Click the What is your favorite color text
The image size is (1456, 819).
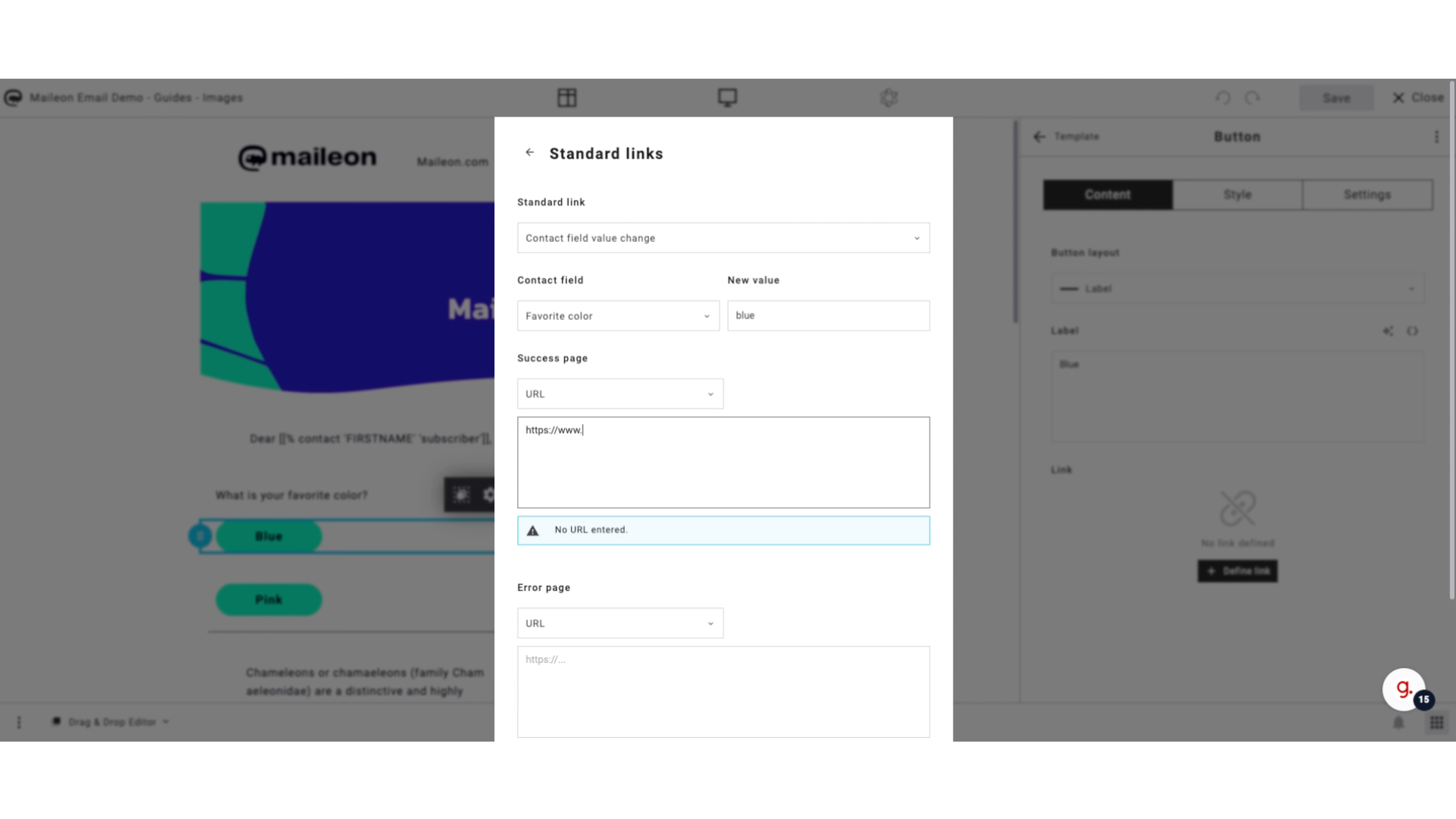(291, 495)
